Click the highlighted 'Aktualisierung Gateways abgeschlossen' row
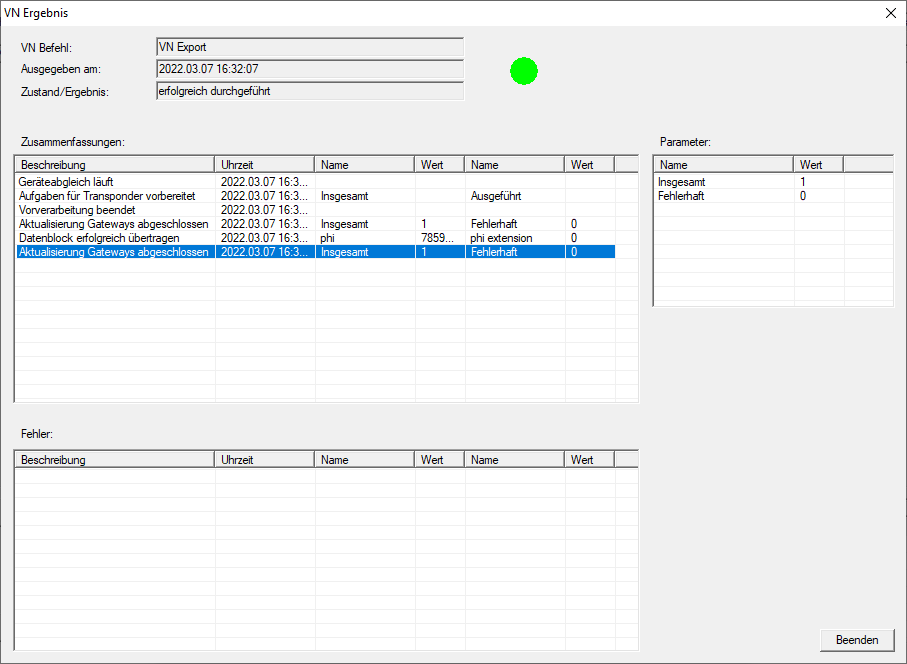907x664 pixels. tap(114, 252)
